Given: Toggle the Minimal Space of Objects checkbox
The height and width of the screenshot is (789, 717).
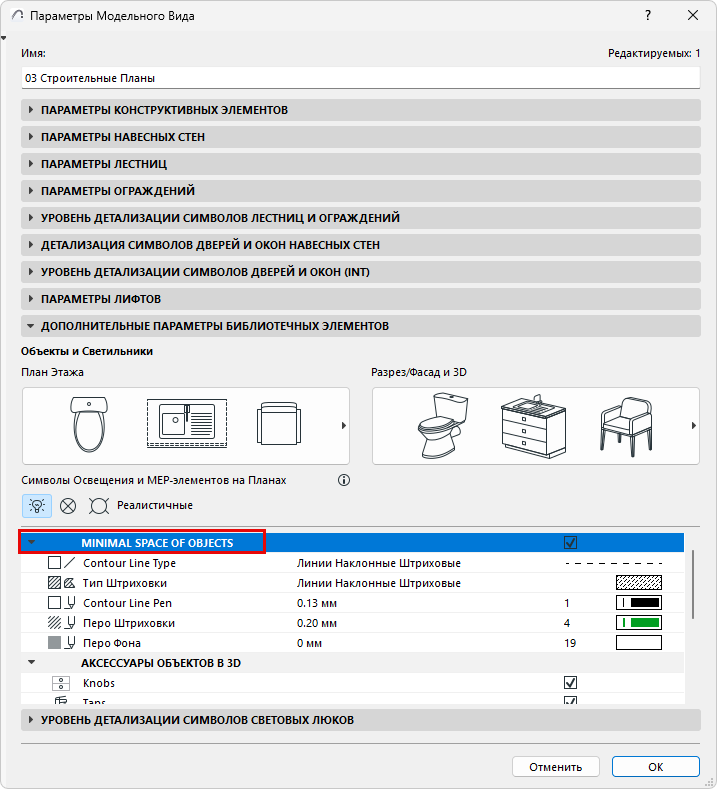Looking at the screenshot, I should (x=570, y=542).
